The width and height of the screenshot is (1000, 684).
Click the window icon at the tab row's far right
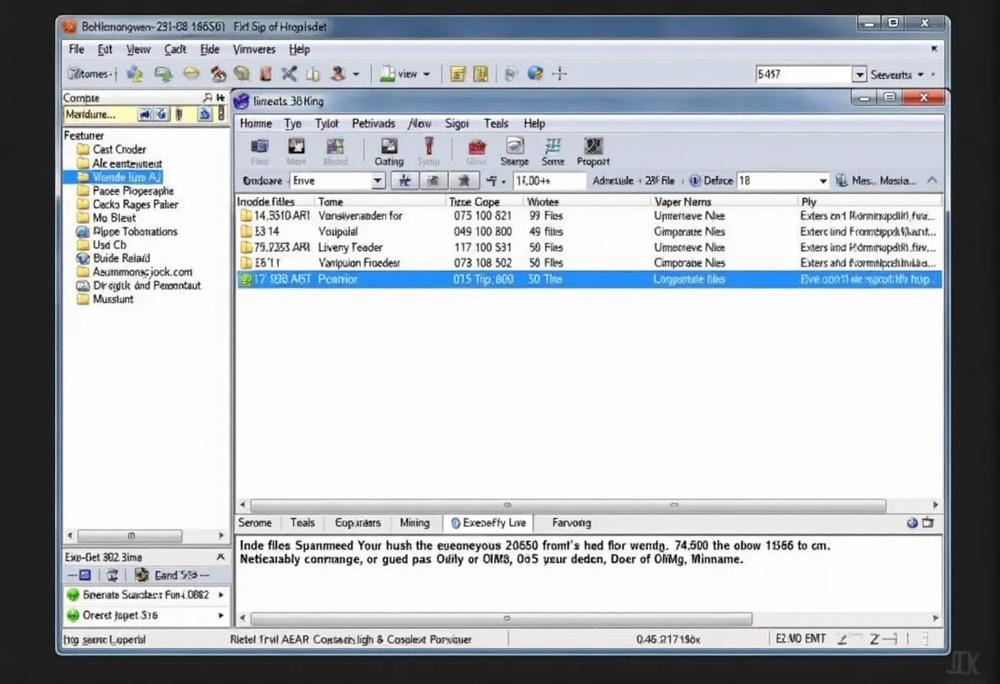(928, 523)
